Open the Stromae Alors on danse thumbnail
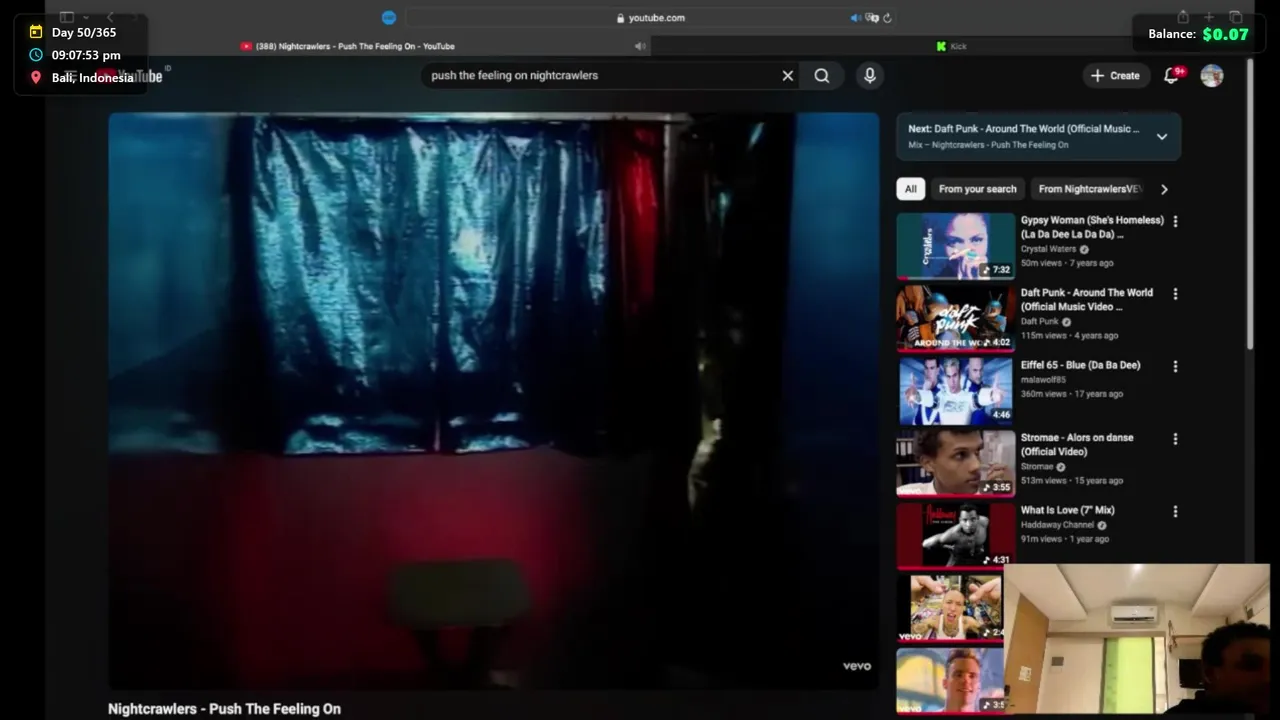Viewport: 1280px width, 720px height. 955,463
